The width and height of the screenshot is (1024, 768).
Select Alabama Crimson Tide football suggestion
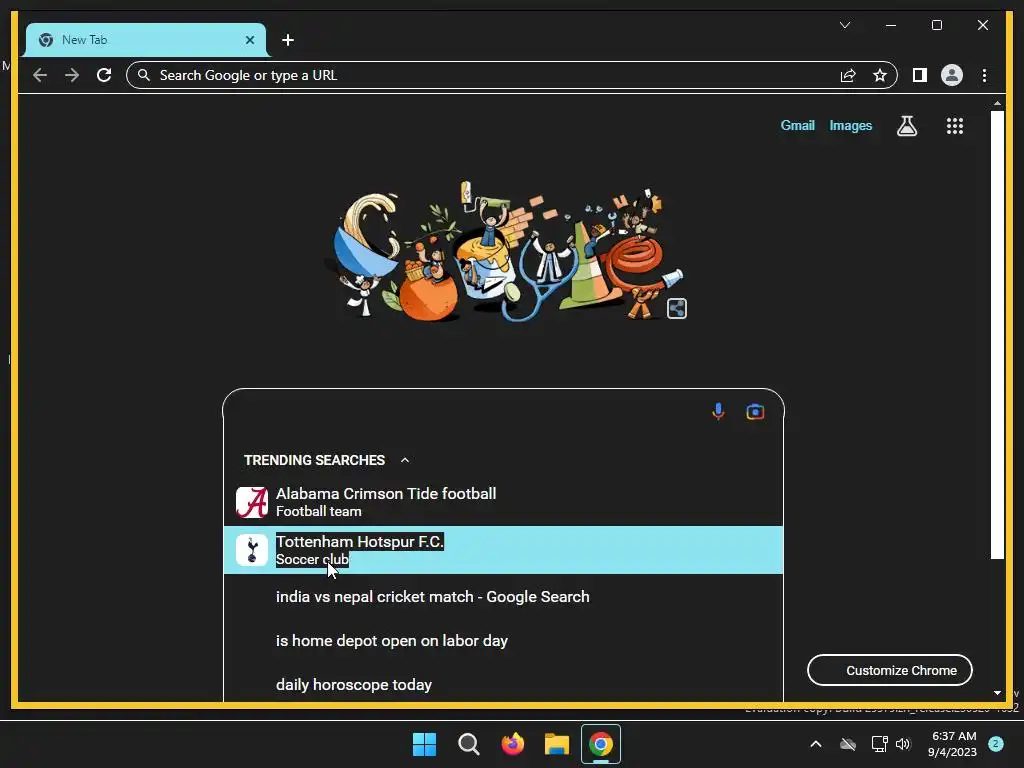pos(503,502)
